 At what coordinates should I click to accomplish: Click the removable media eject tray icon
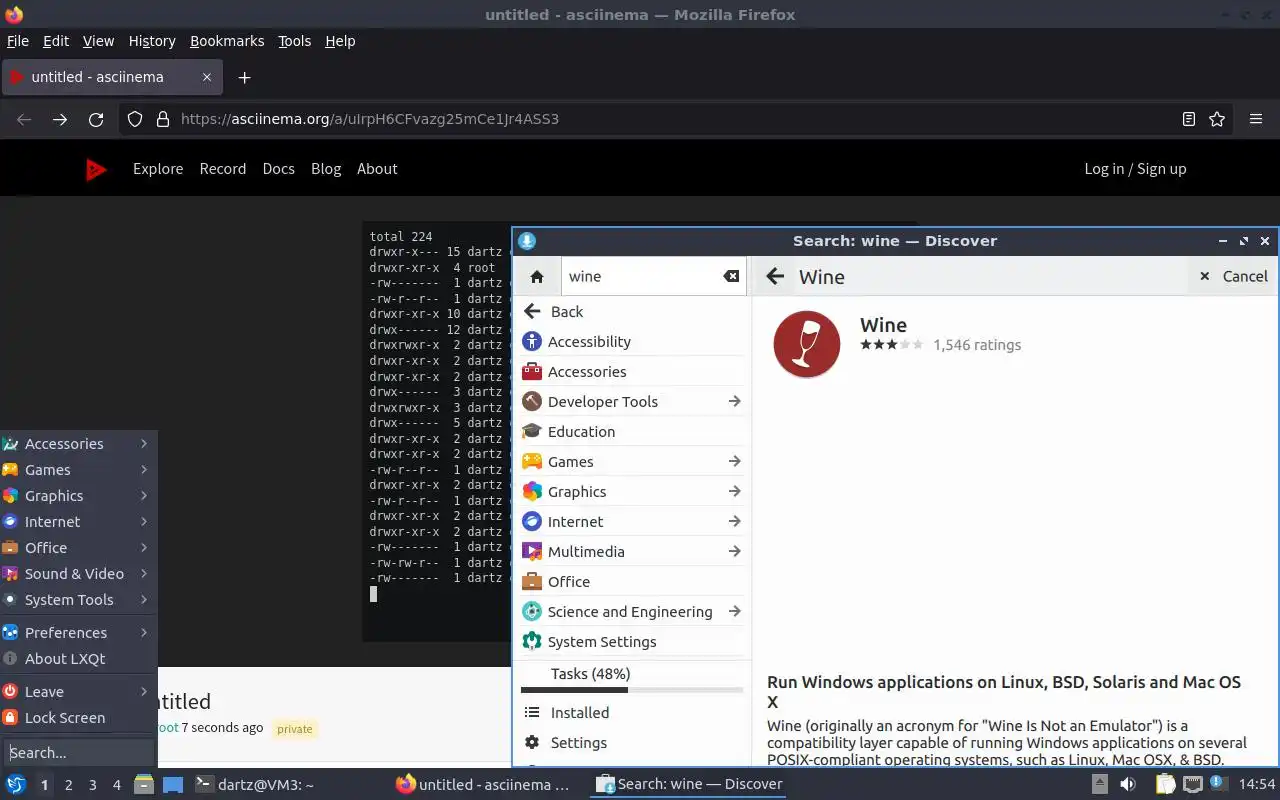click(1099, 785)
